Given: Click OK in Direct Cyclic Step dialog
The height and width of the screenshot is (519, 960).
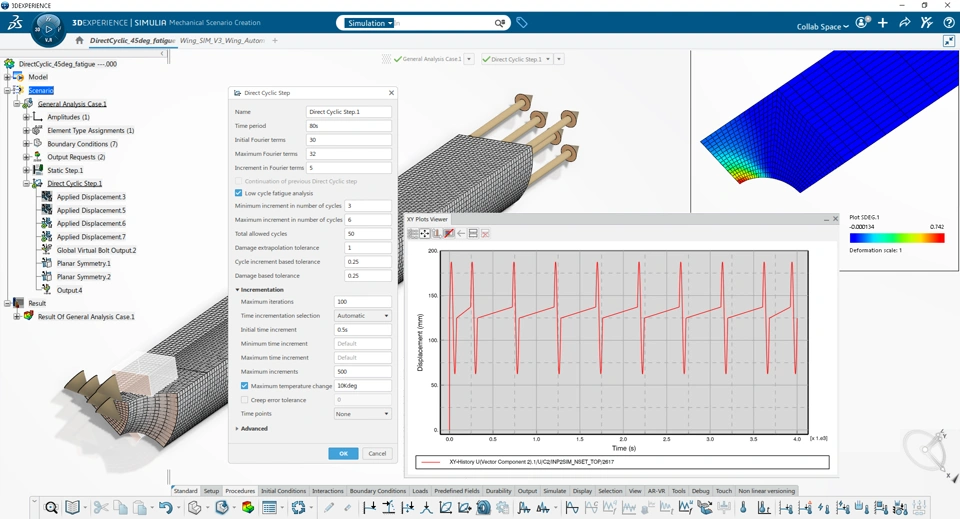Looking at the screenshot, I should 343,454.
